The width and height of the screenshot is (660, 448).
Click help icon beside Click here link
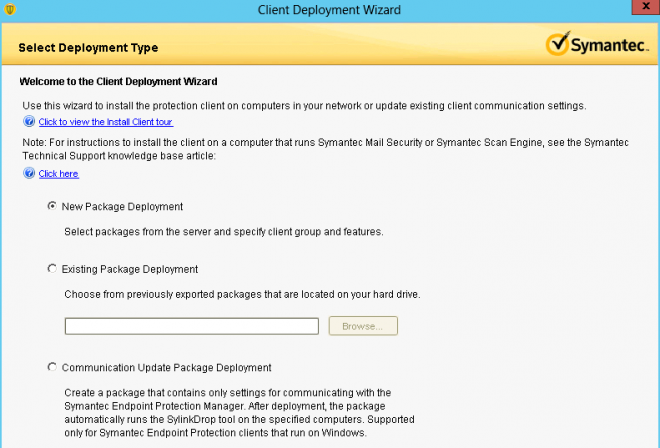[29, 173]
